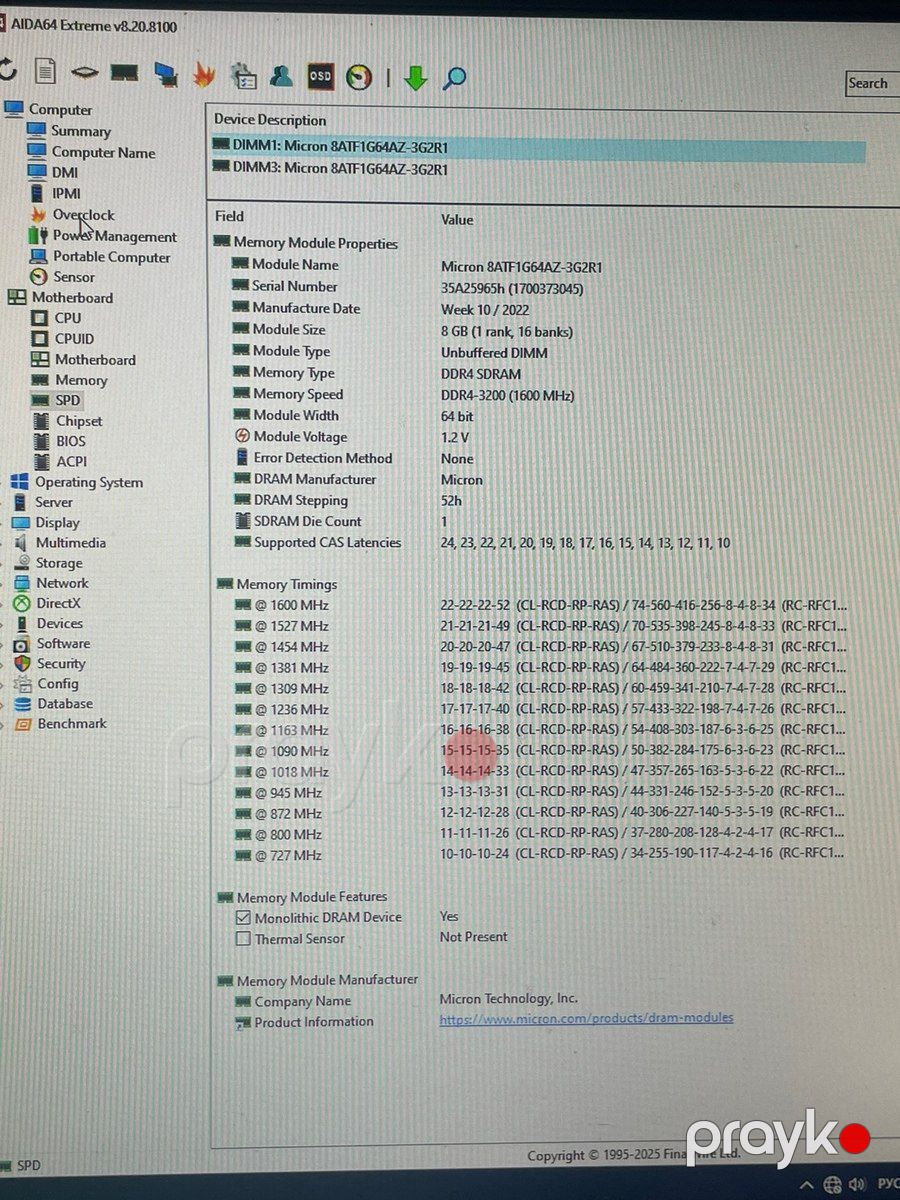Image resolution: width=900 pixels, height=1200 pixels.
Task: Open the Report document toolbar icon
Action: [45, 71]
